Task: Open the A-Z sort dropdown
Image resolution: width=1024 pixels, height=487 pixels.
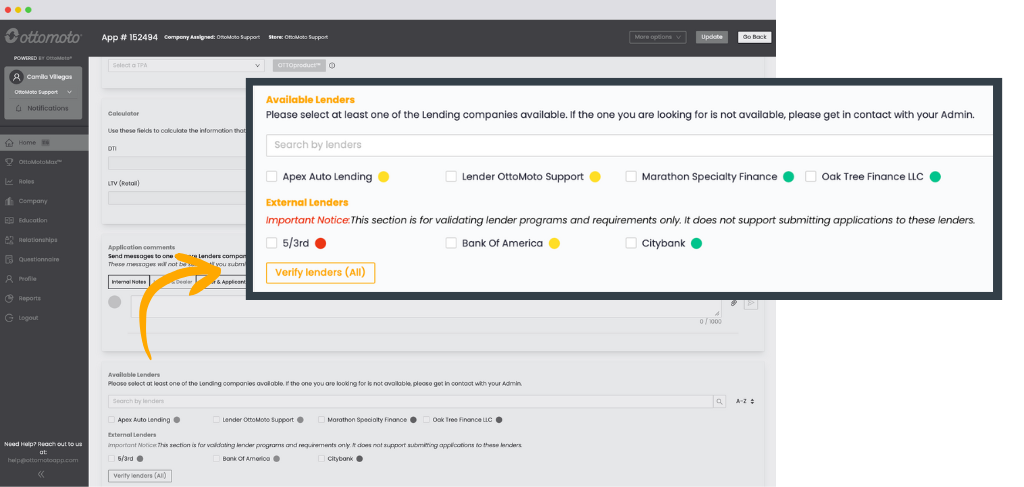Action: pyautogui.click(x=745, y=401)
